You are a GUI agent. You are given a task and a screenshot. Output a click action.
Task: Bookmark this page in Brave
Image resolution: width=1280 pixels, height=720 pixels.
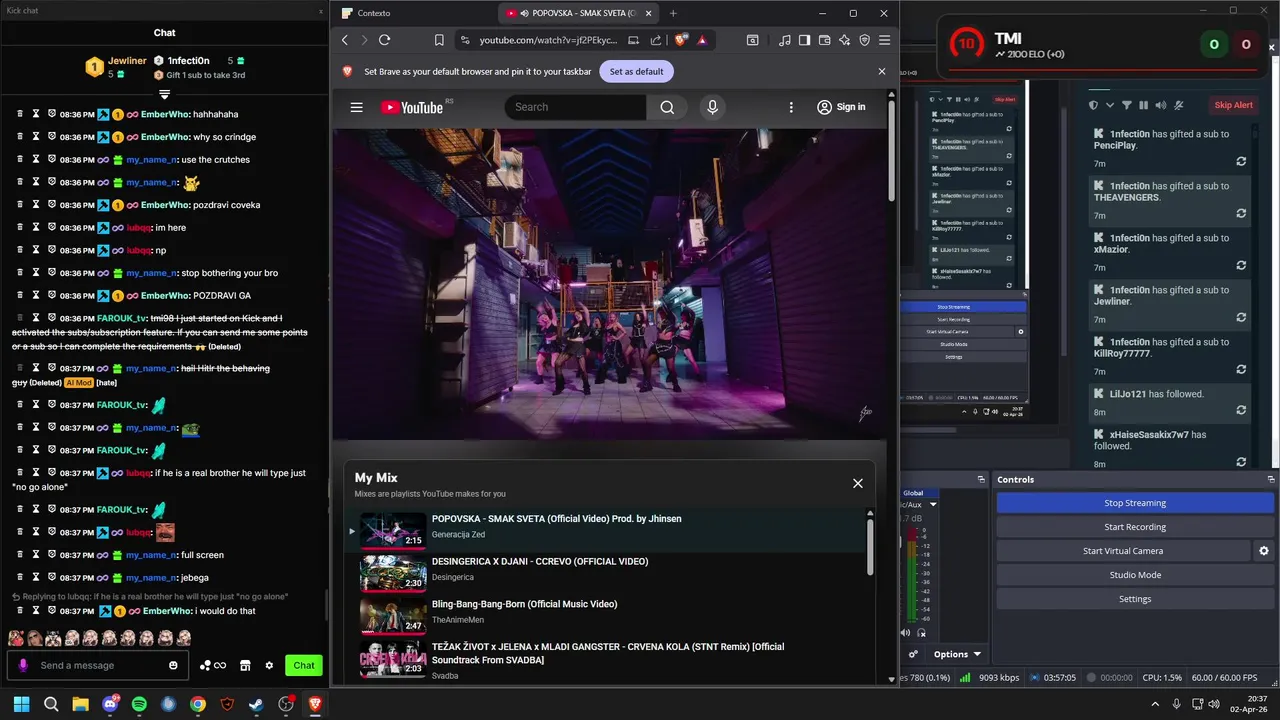439,40
